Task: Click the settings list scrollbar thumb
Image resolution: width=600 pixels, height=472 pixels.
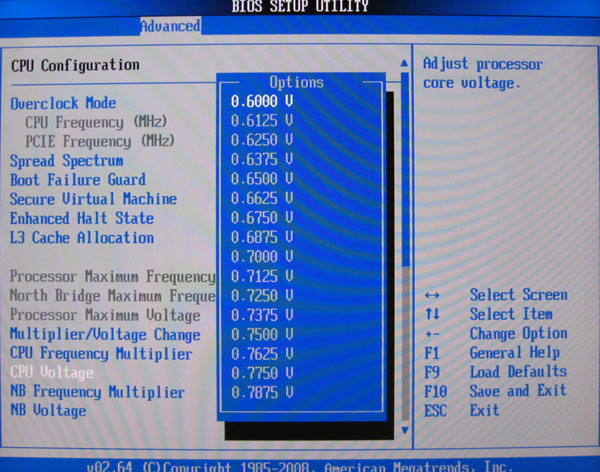Action: (405, 169)
